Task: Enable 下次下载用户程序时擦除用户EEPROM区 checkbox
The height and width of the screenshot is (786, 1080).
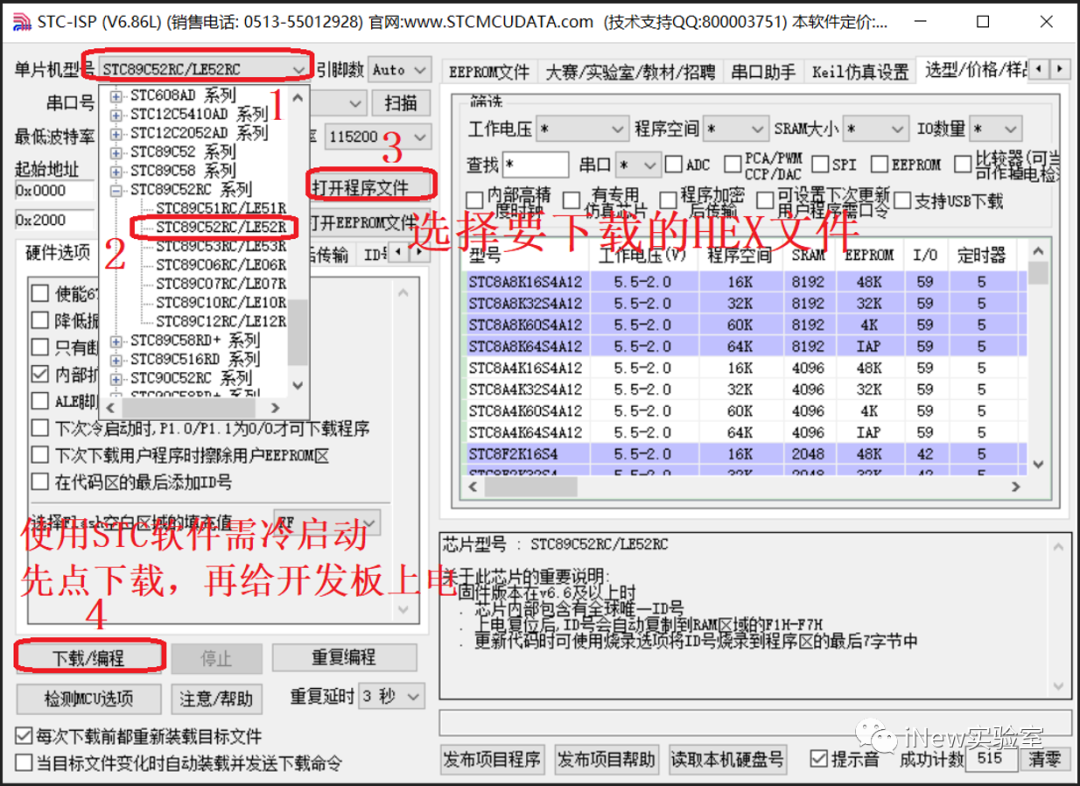Action: click(40, 455)
